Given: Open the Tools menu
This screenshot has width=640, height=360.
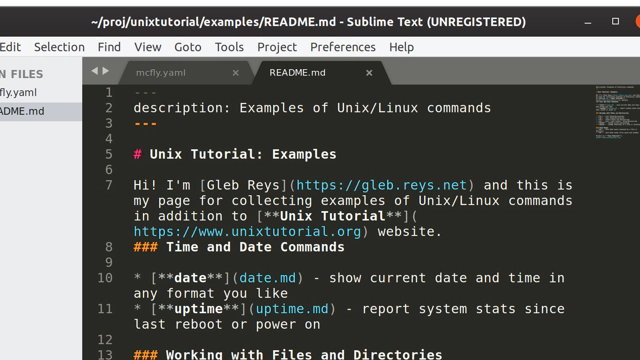Looking at the screenshot, I should tap(229, 47).
